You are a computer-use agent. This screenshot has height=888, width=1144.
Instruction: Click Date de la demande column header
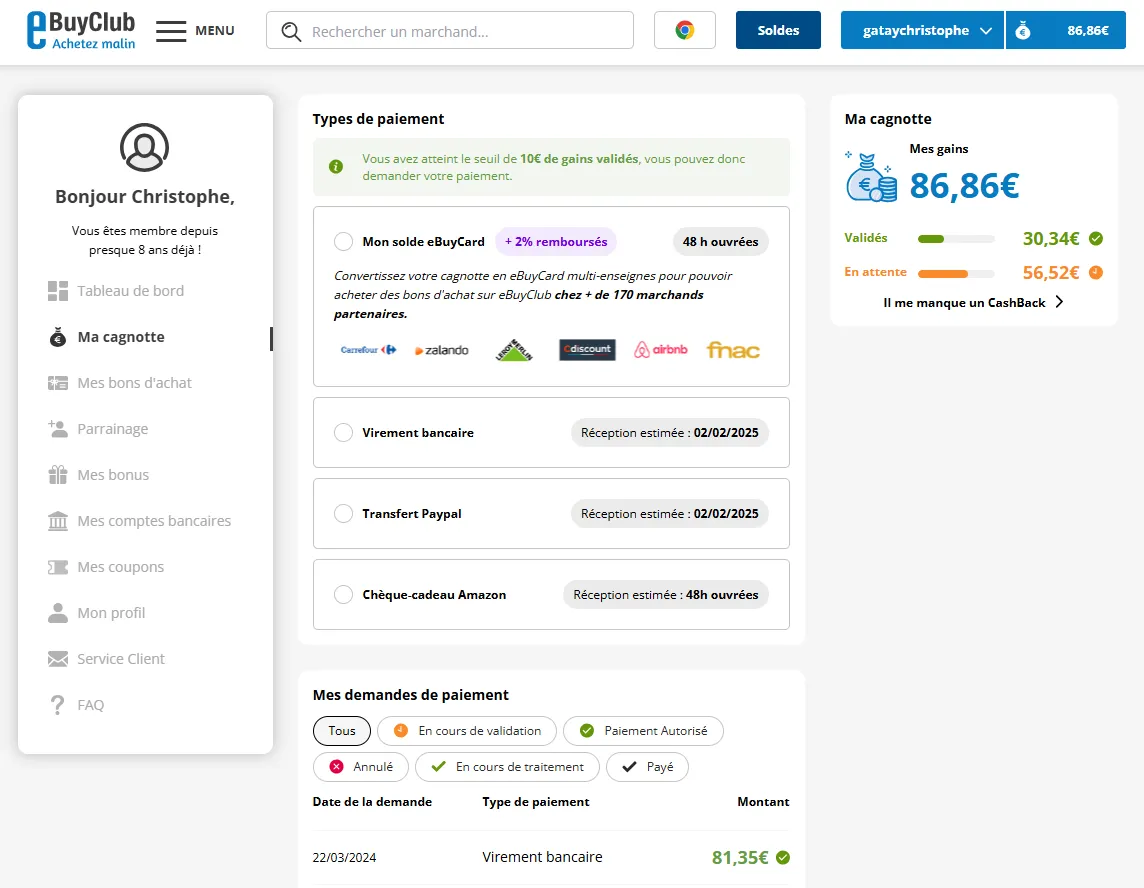coord(372,802)
